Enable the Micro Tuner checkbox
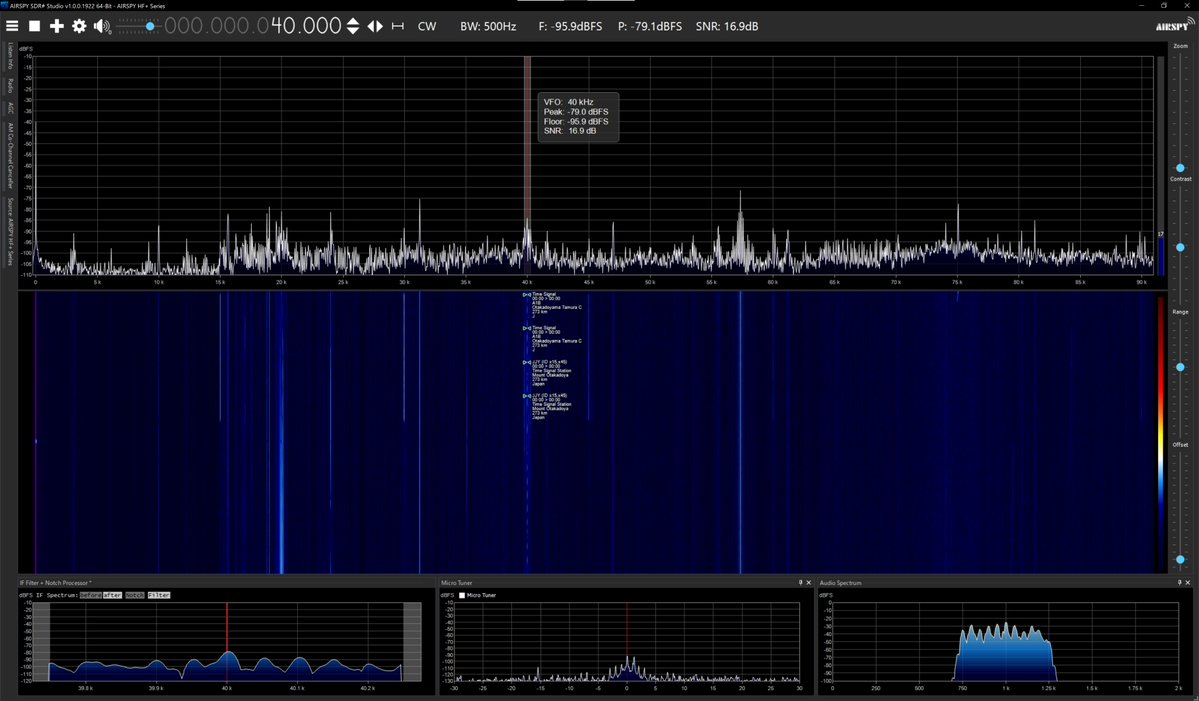 pos(462,595)
